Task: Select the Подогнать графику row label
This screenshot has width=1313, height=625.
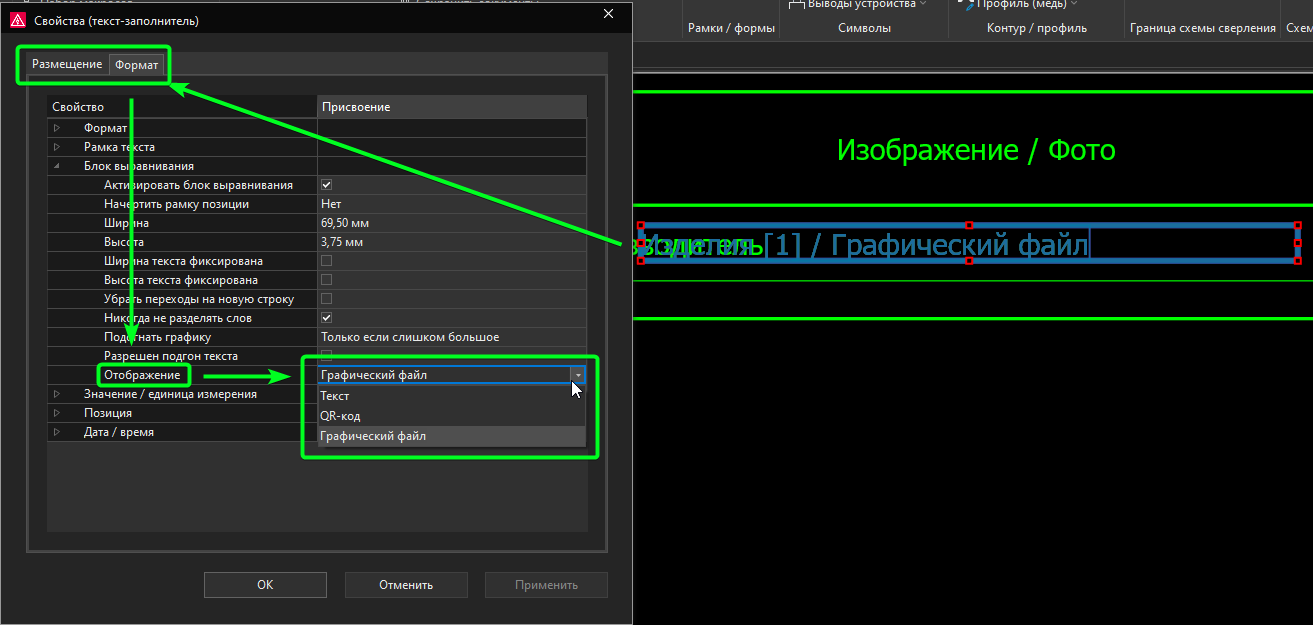Action: click(x=157, y=337)
